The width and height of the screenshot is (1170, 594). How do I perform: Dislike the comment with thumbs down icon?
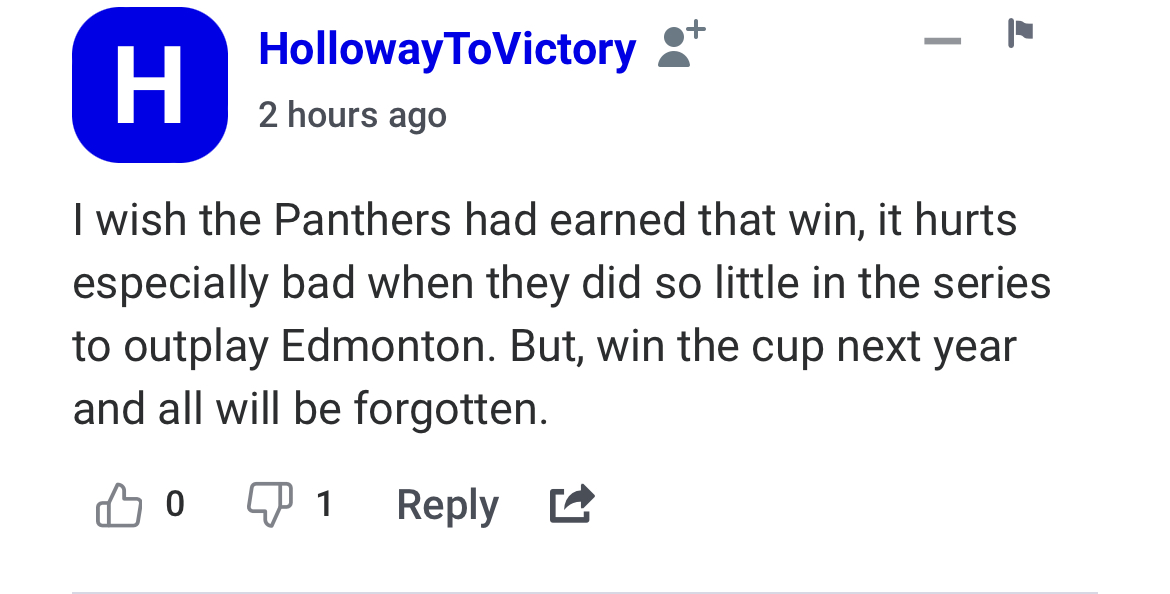tap(269, 504)
